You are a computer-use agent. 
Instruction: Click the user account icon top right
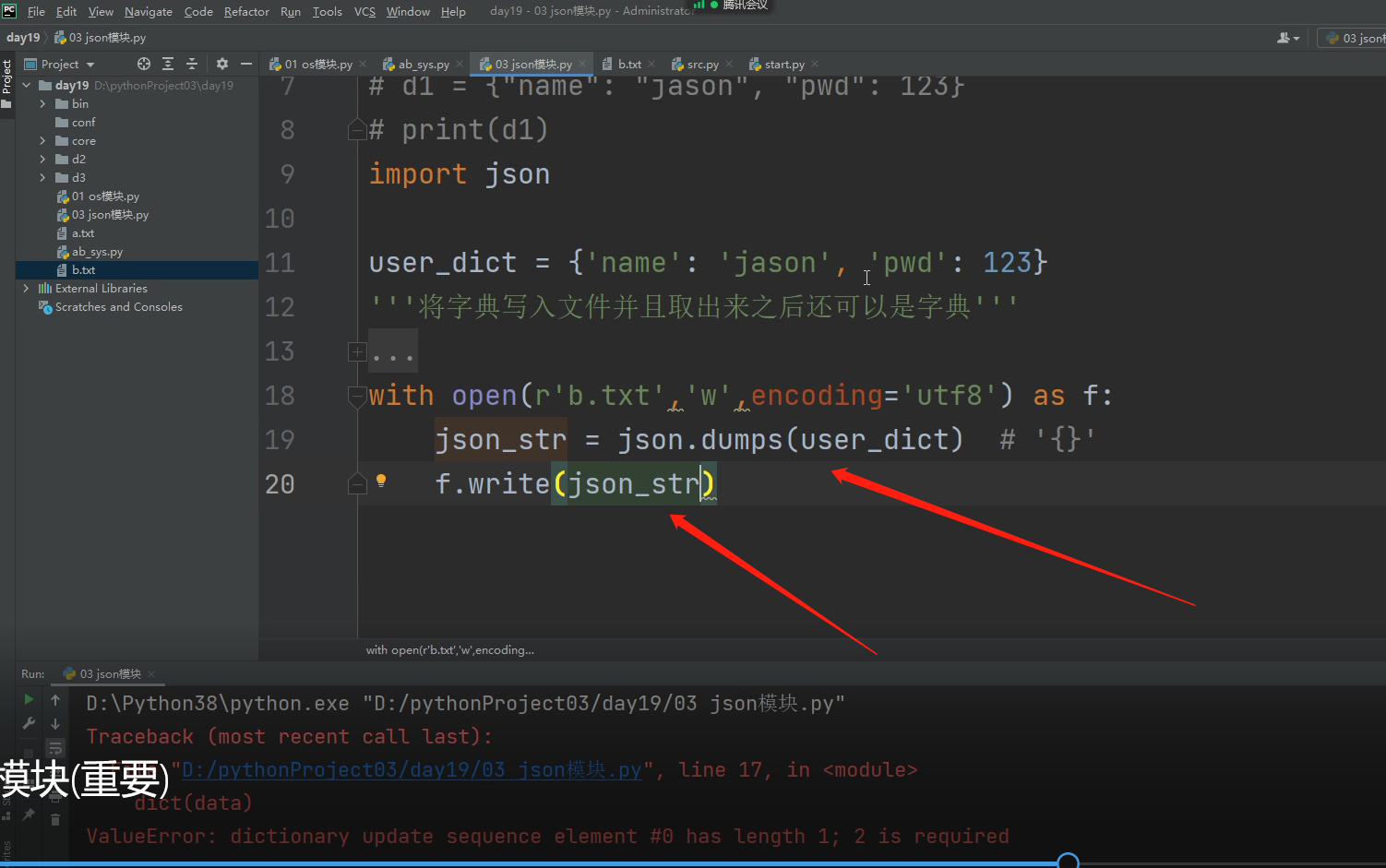tap(1288, 38)
